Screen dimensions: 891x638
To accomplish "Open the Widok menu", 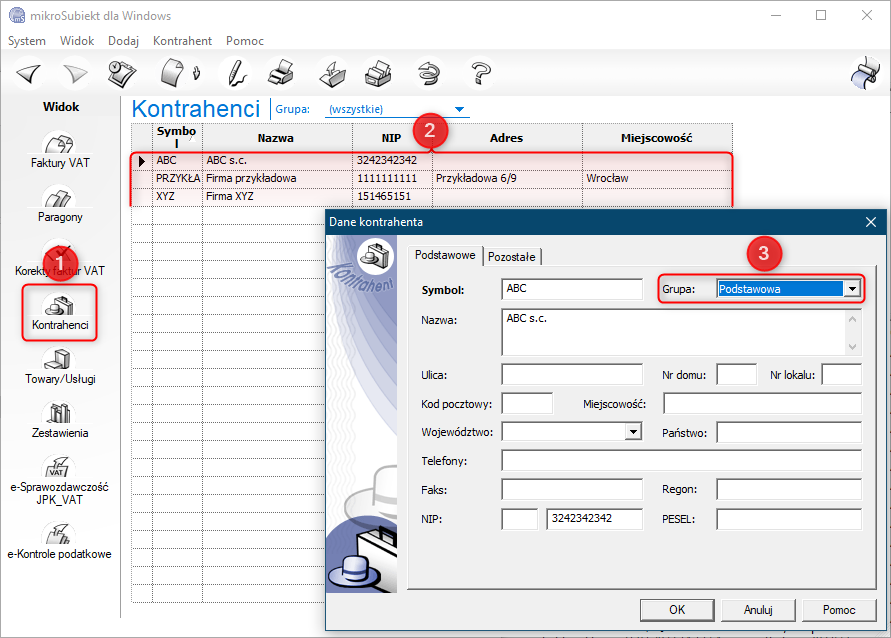I will (77, 41).
